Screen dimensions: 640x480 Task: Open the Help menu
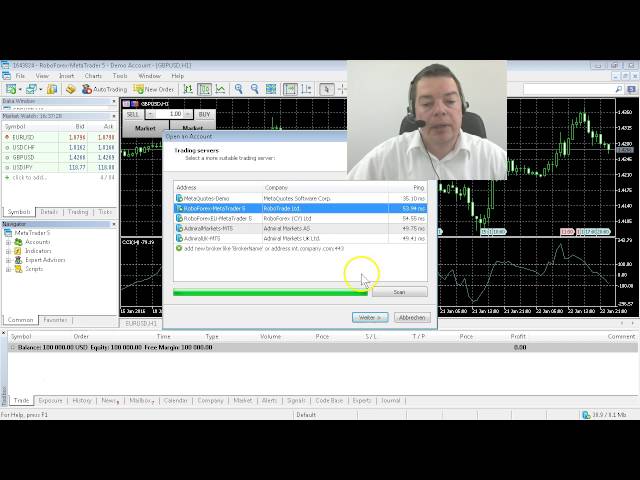pos(178,76)
